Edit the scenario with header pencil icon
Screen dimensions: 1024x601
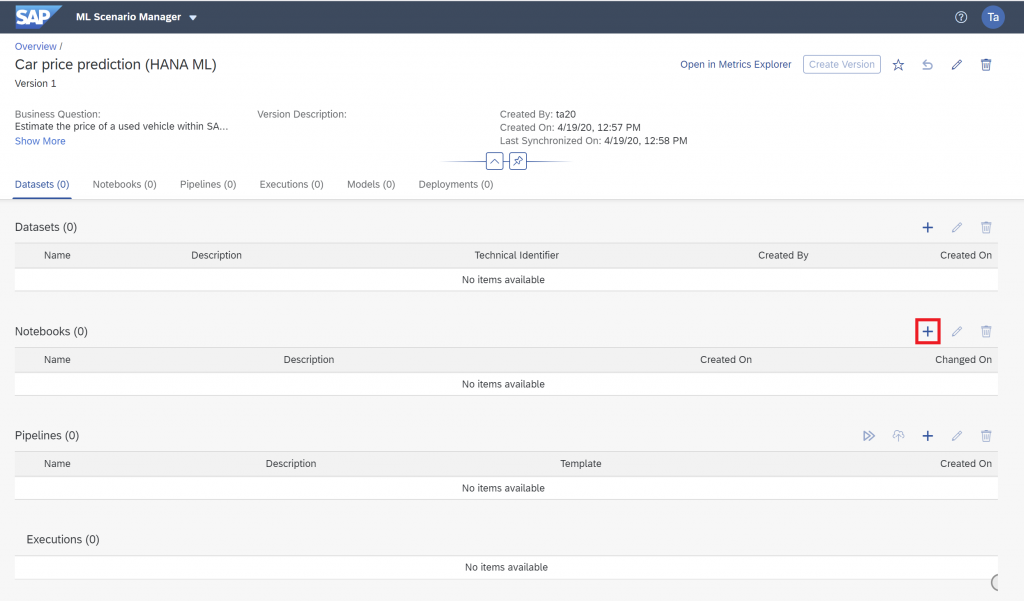pyautogui.click(x=957, y=65)
